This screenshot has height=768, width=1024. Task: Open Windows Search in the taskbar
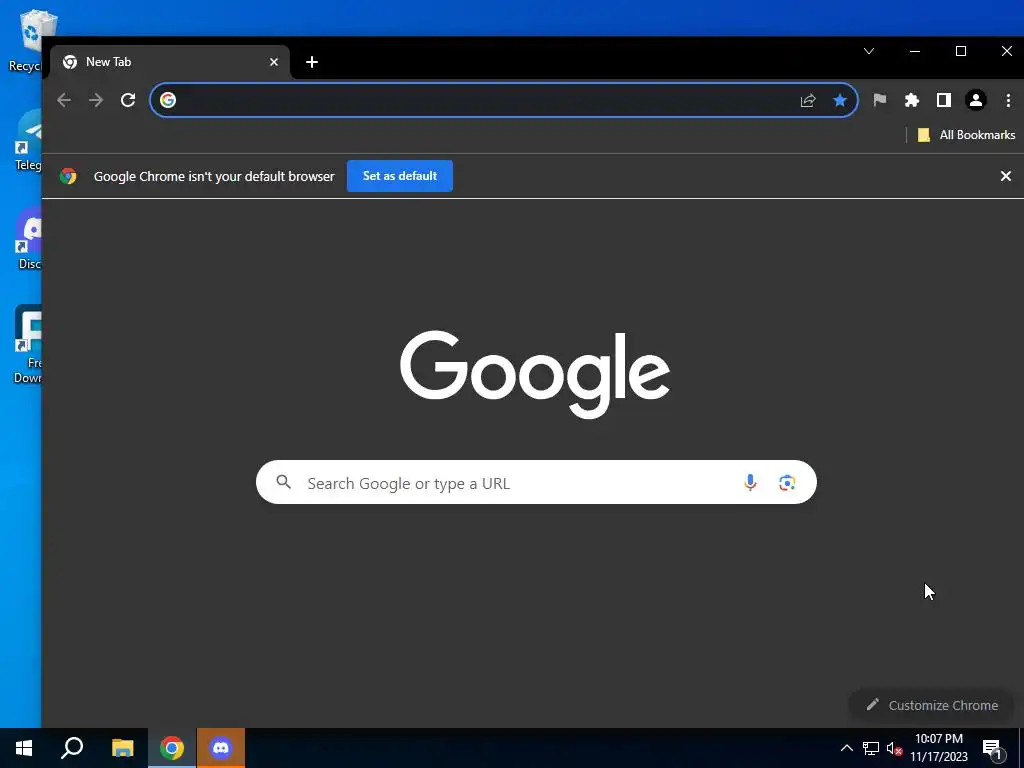(x=72, y=748)
